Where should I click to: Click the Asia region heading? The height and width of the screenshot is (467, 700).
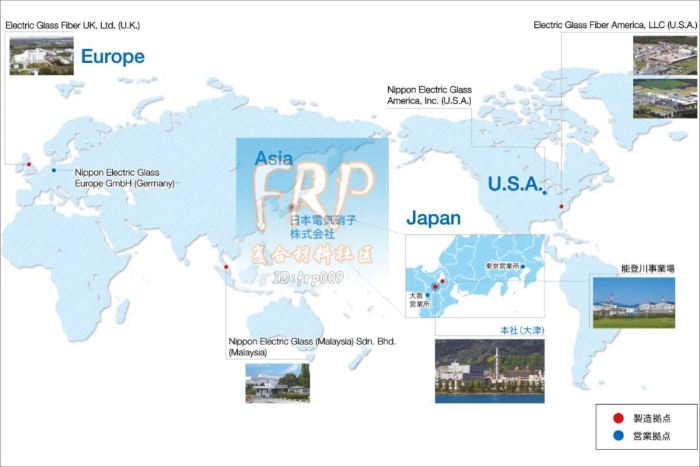click(x=274, y=158)
